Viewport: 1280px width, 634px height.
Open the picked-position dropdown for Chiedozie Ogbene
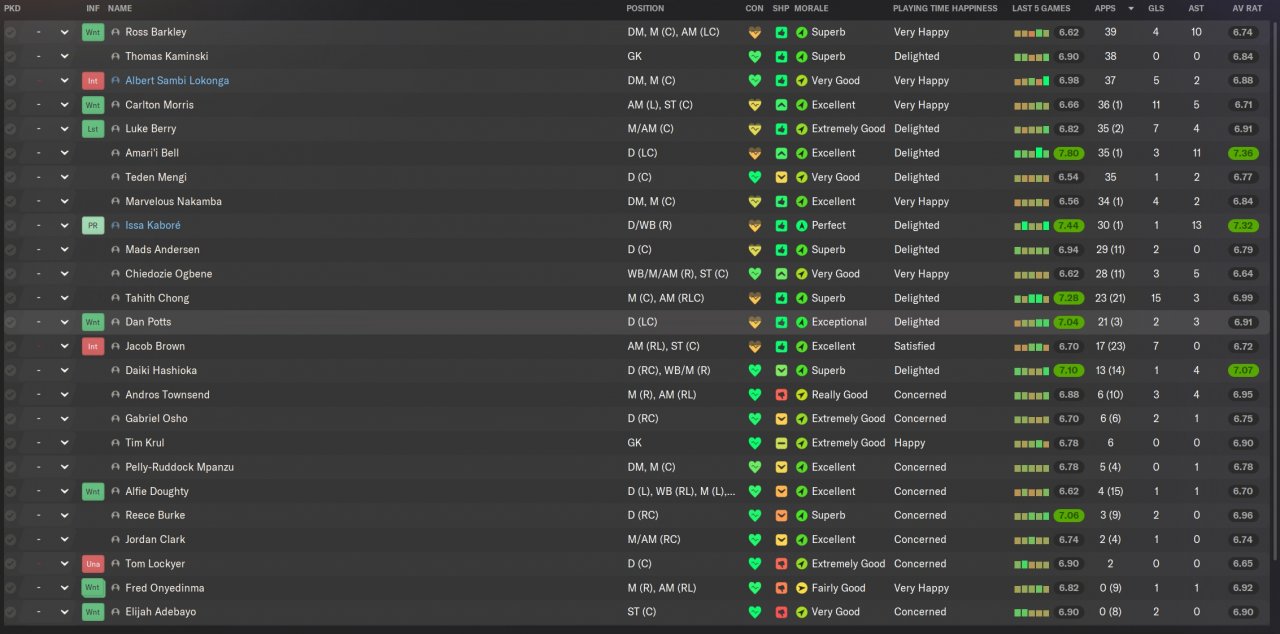65,274
